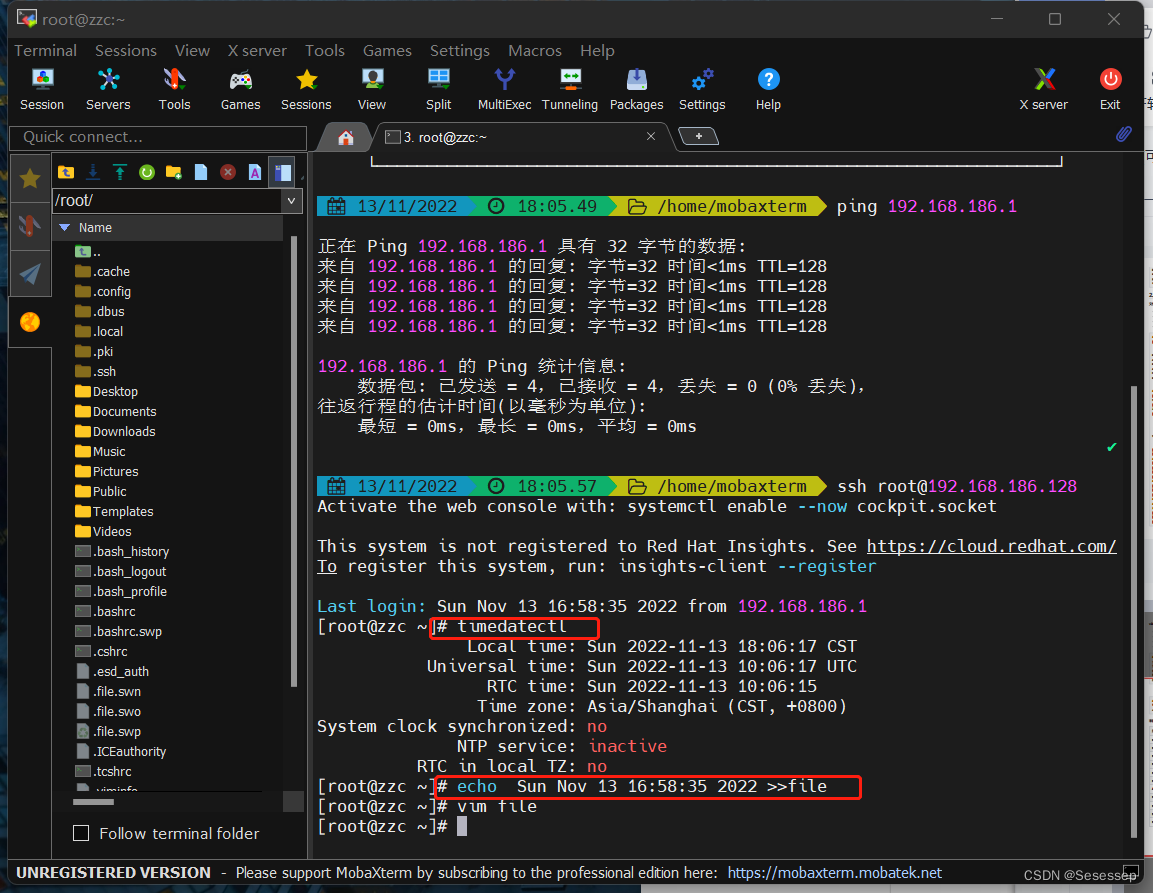Open the View menu

[193, 51]
